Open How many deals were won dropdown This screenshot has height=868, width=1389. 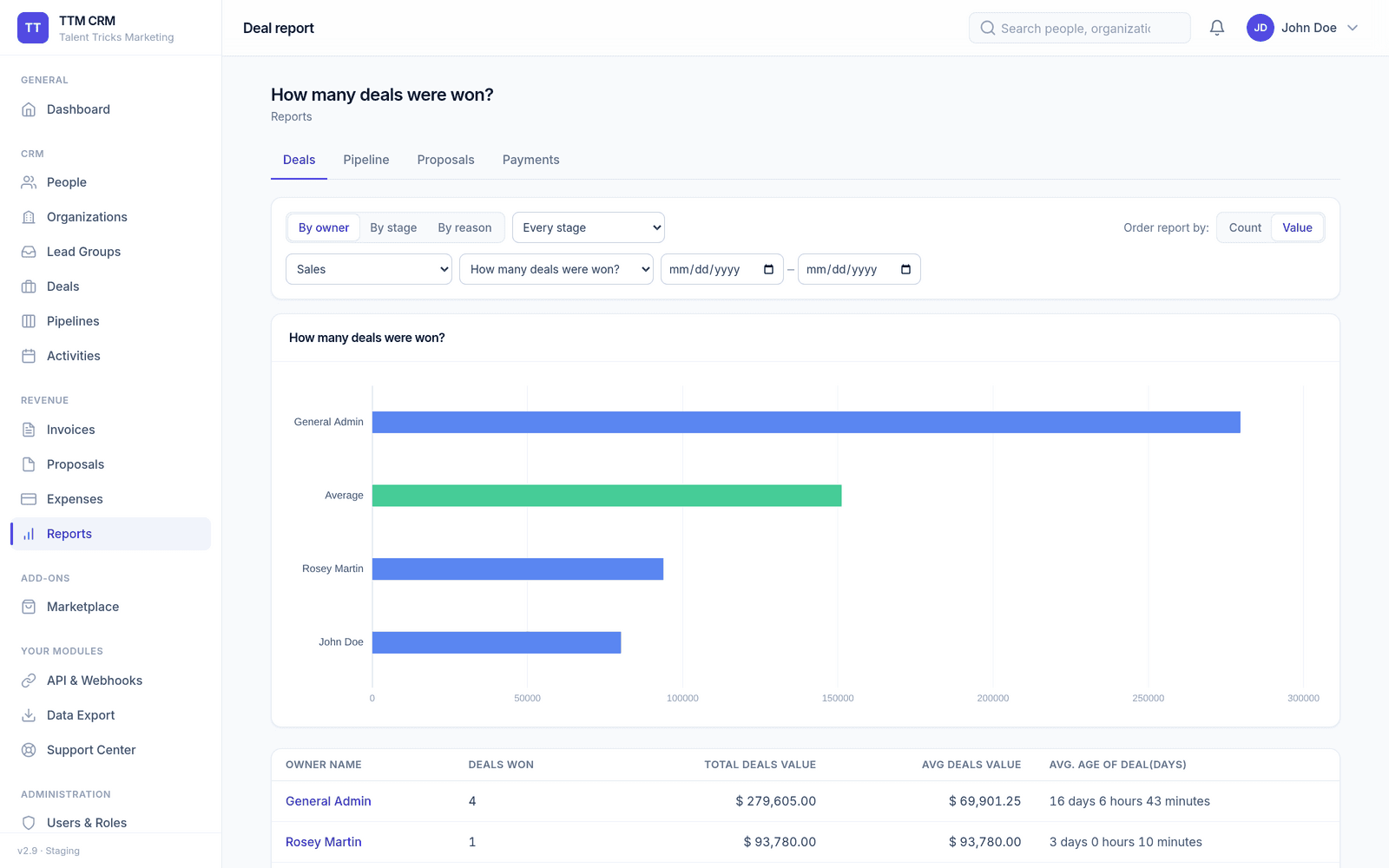(556, 269)
